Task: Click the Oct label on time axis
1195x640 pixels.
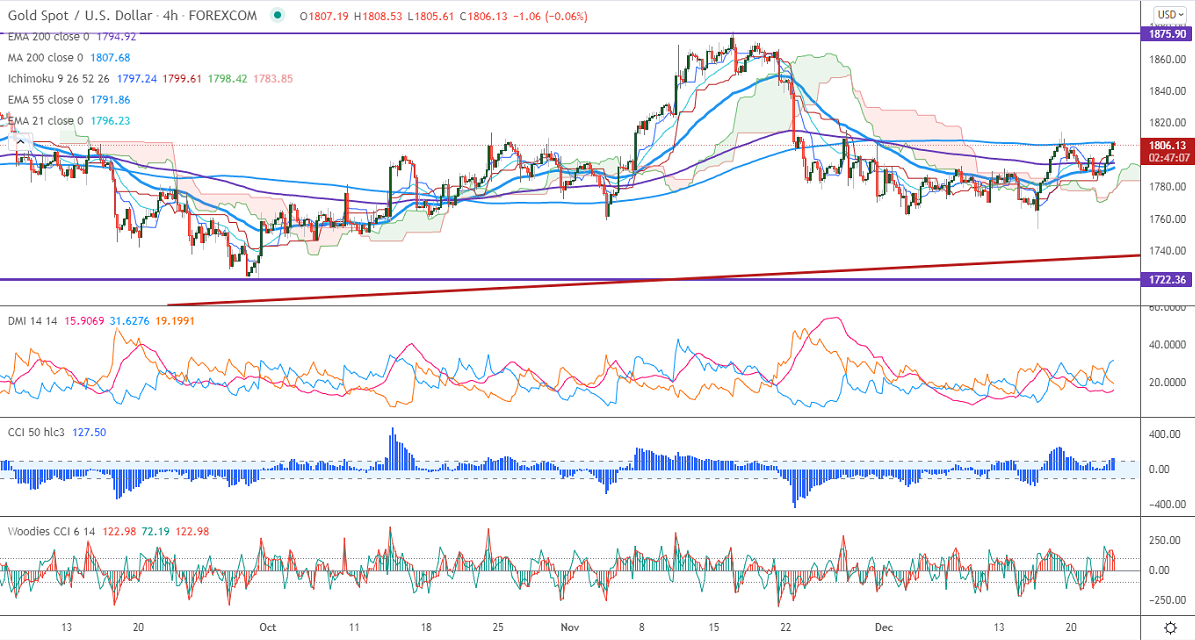Action: click(x=268, y=627)
